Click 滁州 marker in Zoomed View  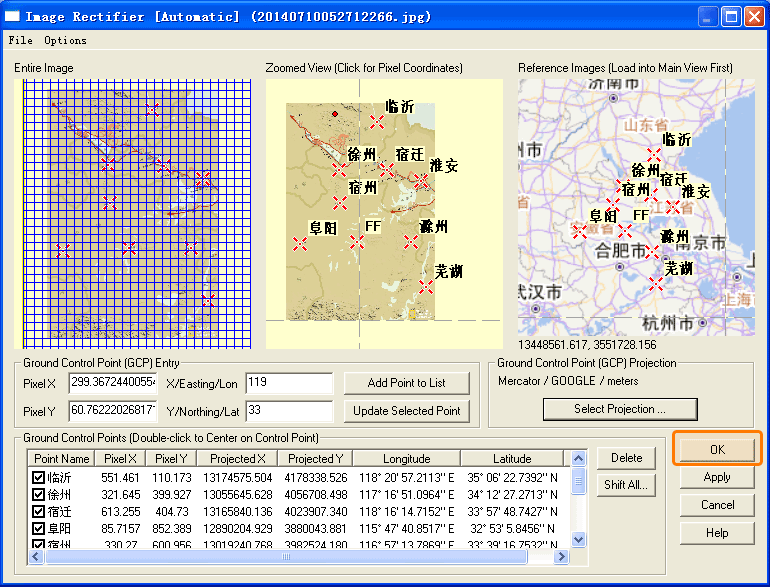(x=411, y=242)
